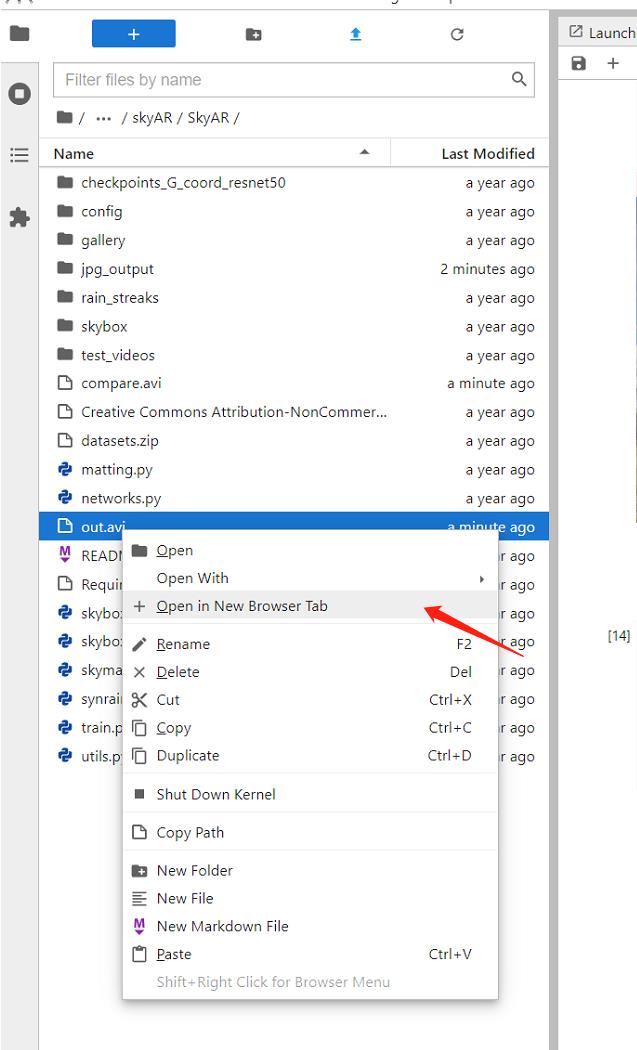Sort files by Last Modified column
Screen dimensions: 637x1050
(470, 153)
